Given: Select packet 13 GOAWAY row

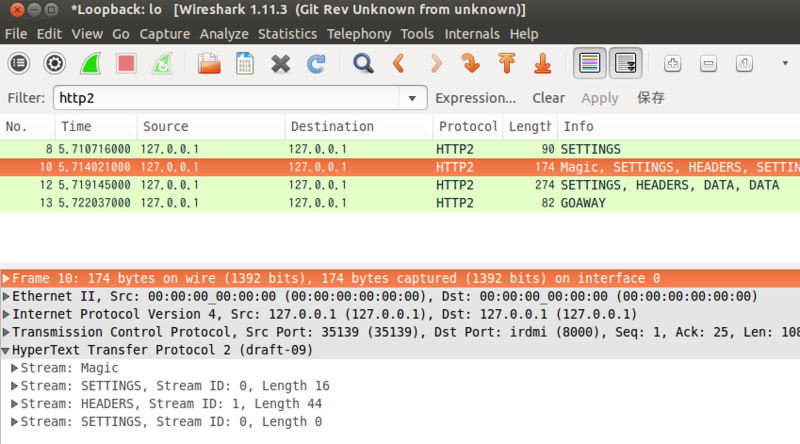Looking at the screenshot, I should point(400,203).
